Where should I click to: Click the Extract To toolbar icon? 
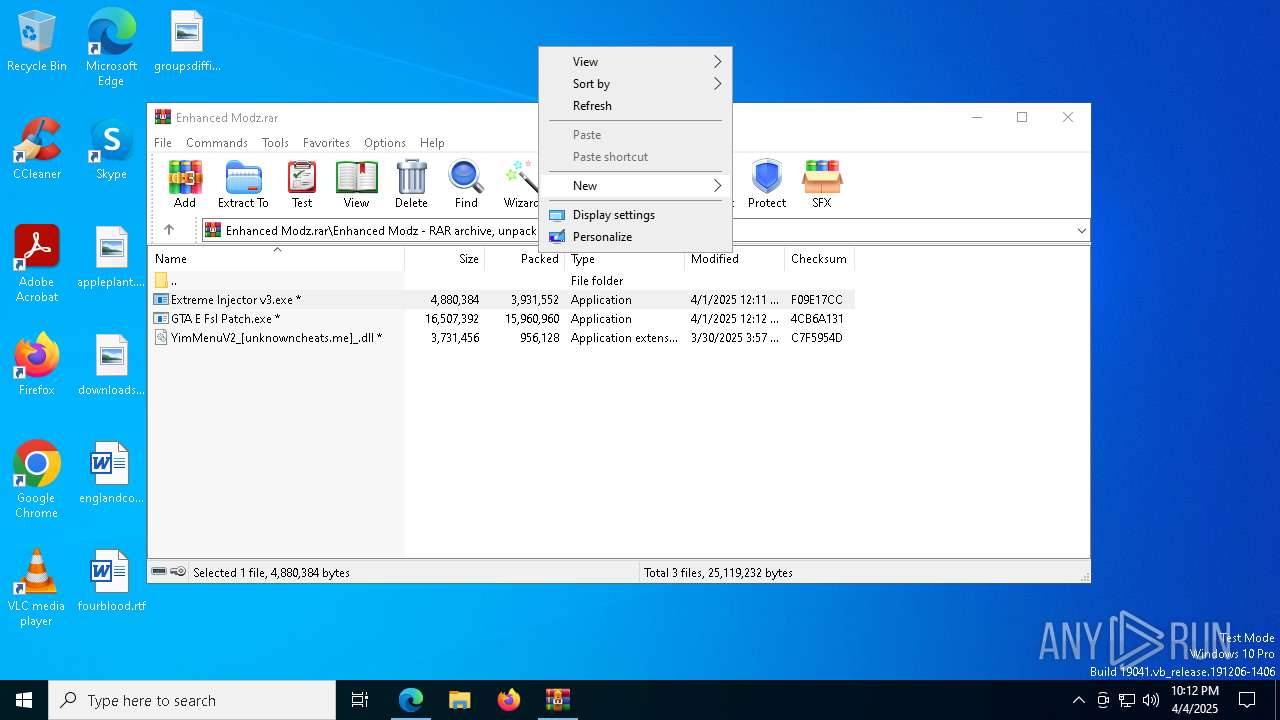[x=243, y=184]
